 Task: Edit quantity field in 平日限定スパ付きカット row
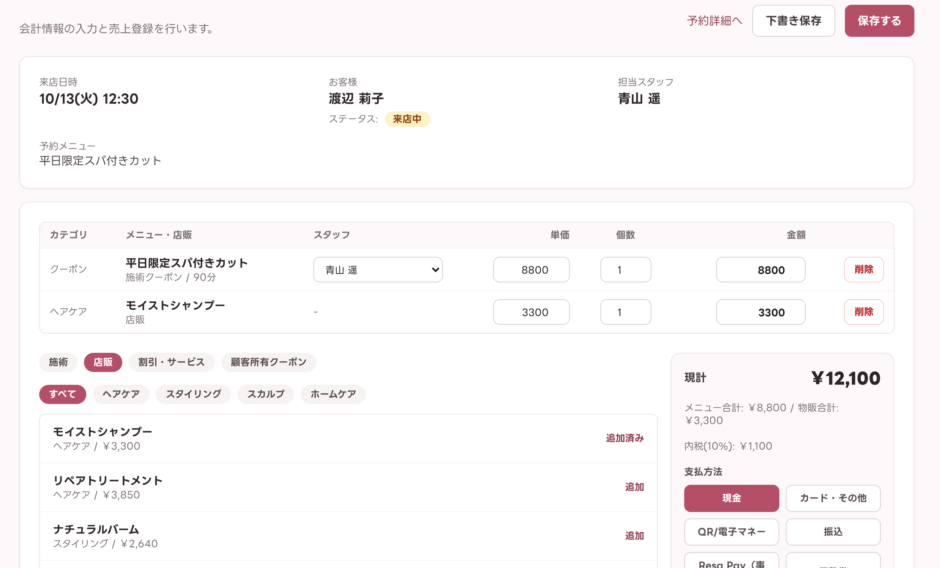click(625, 270)
